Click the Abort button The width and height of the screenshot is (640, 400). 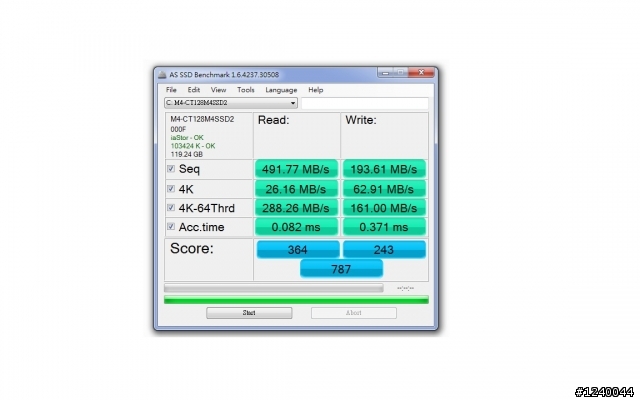coord(353,313)
